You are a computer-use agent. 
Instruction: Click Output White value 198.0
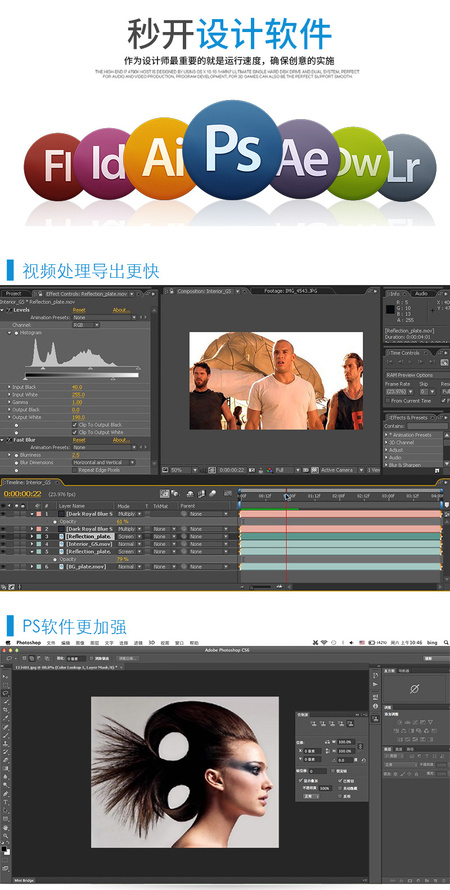[x=77, y=417]
